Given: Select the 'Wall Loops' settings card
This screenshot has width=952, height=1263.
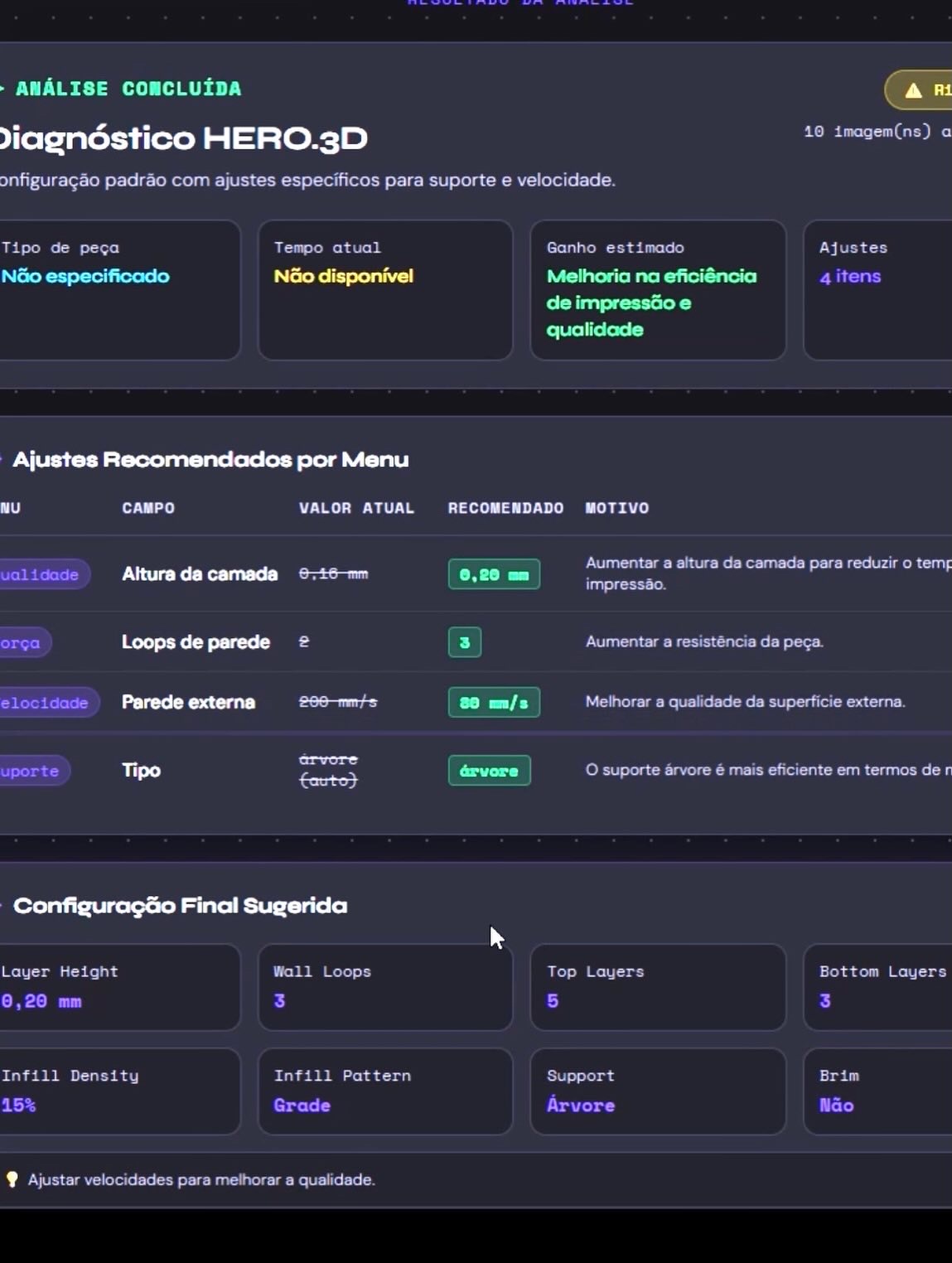Looking at the screenshot, I should 385,987.
